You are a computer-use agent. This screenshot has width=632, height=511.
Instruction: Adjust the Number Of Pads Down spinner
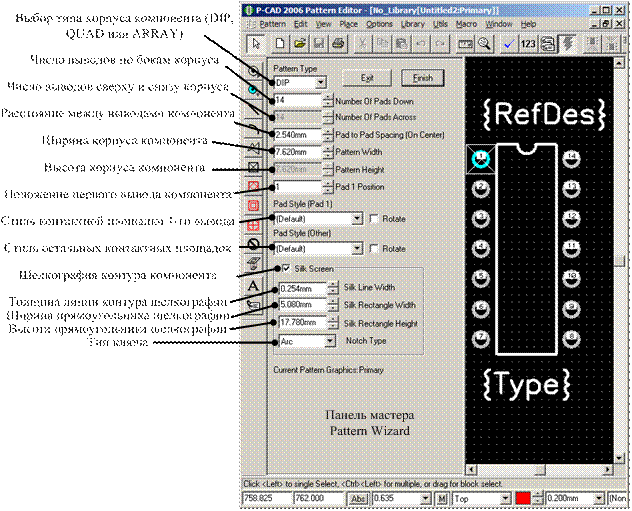pos(328,100)
